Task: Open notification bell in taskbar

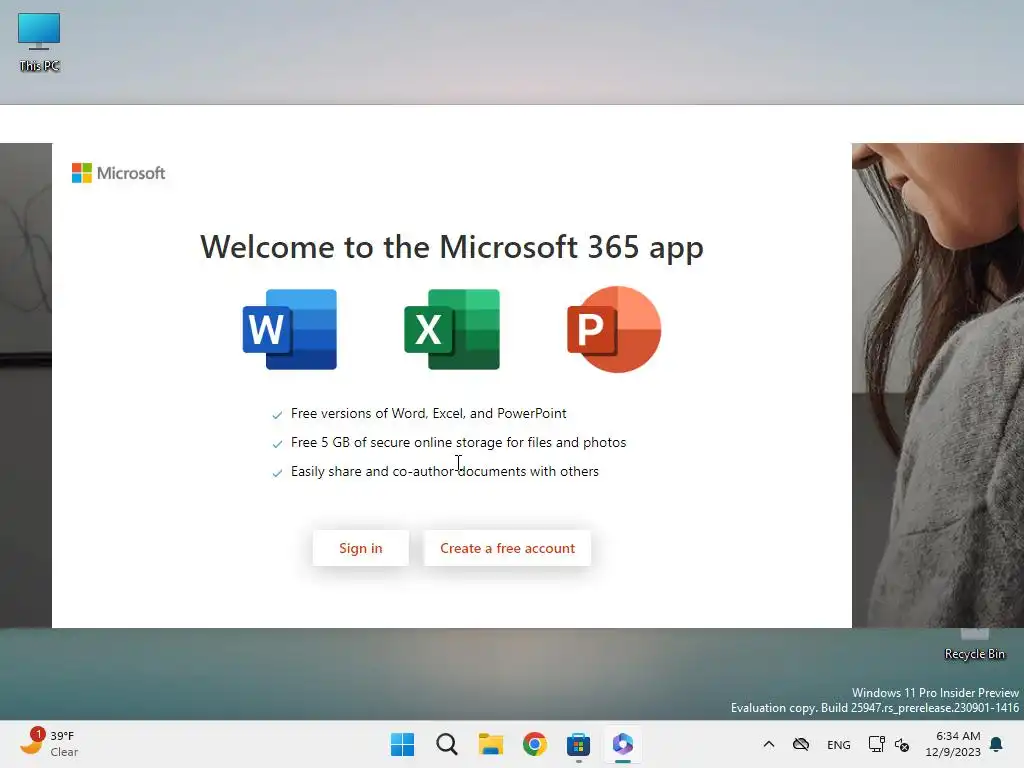Action: coord(997,744)
